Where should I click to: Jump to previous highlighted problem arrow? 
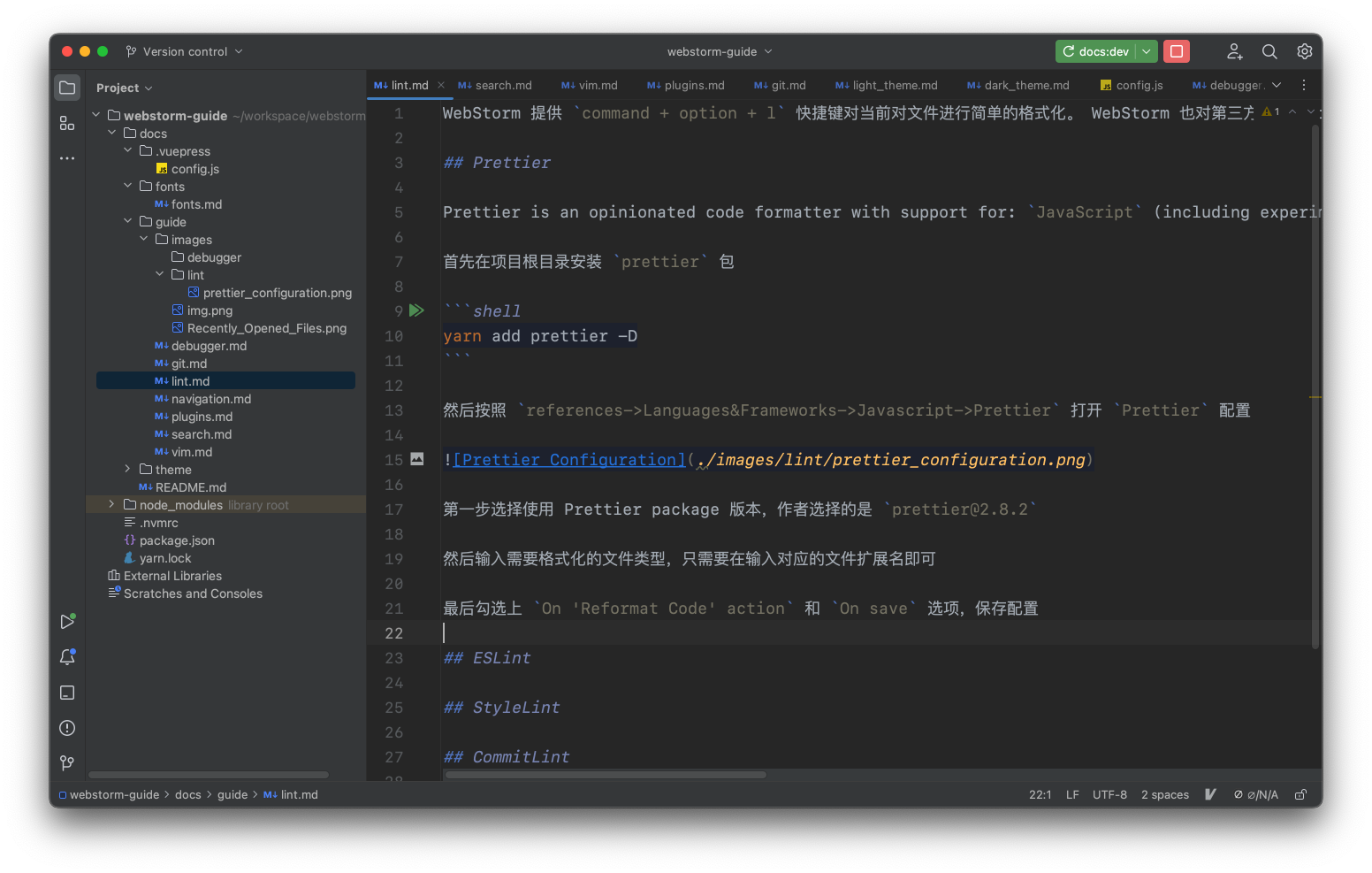pos(1292,112)
